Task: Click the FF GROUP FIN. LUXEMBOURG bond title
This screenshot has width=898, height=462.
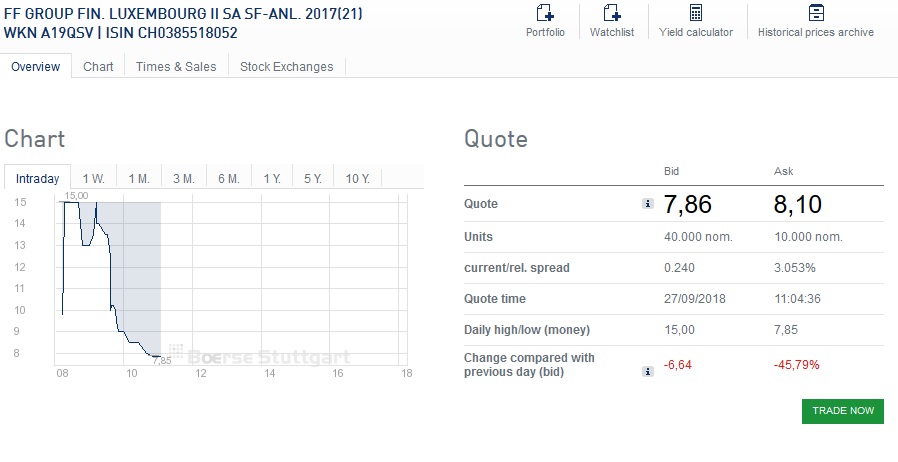Action: (x=183, y=14)
